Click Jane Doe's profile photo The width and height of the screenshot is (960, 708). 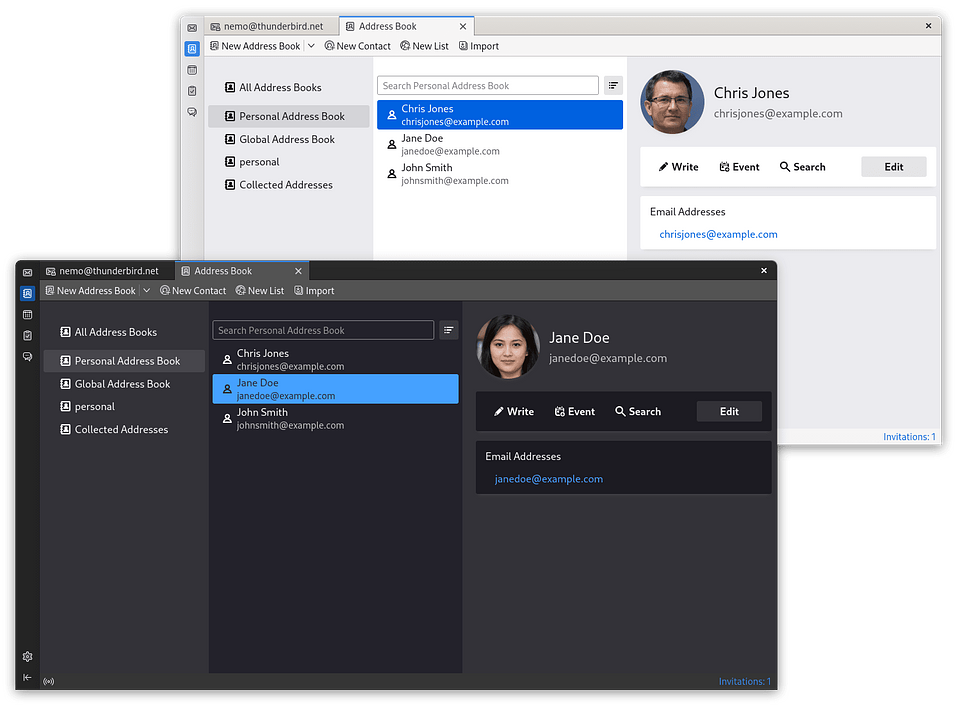[508, 347]
